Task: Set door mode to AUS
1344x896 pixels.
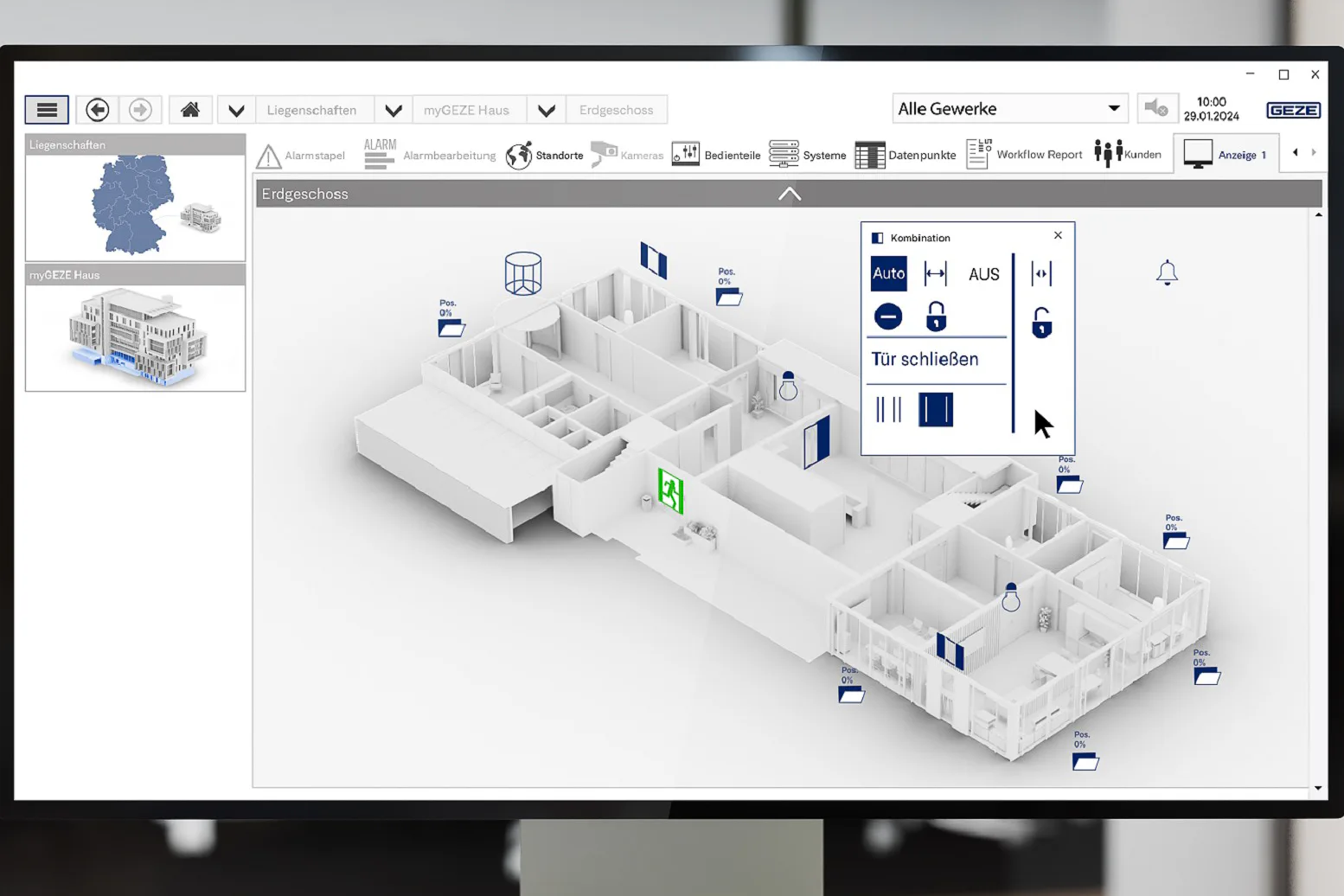Action: tap(984, 274)
